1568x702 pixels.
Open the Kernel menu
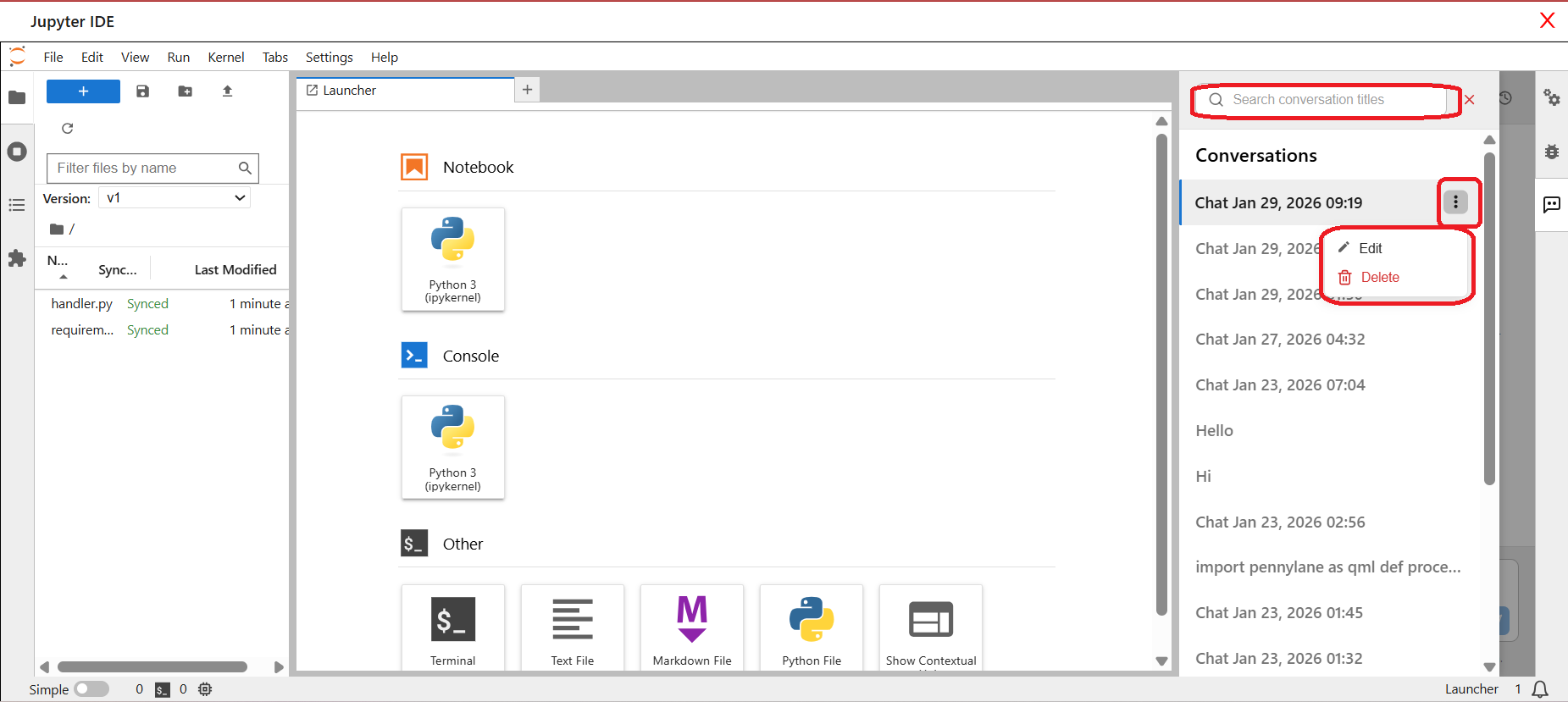point(225,57)
